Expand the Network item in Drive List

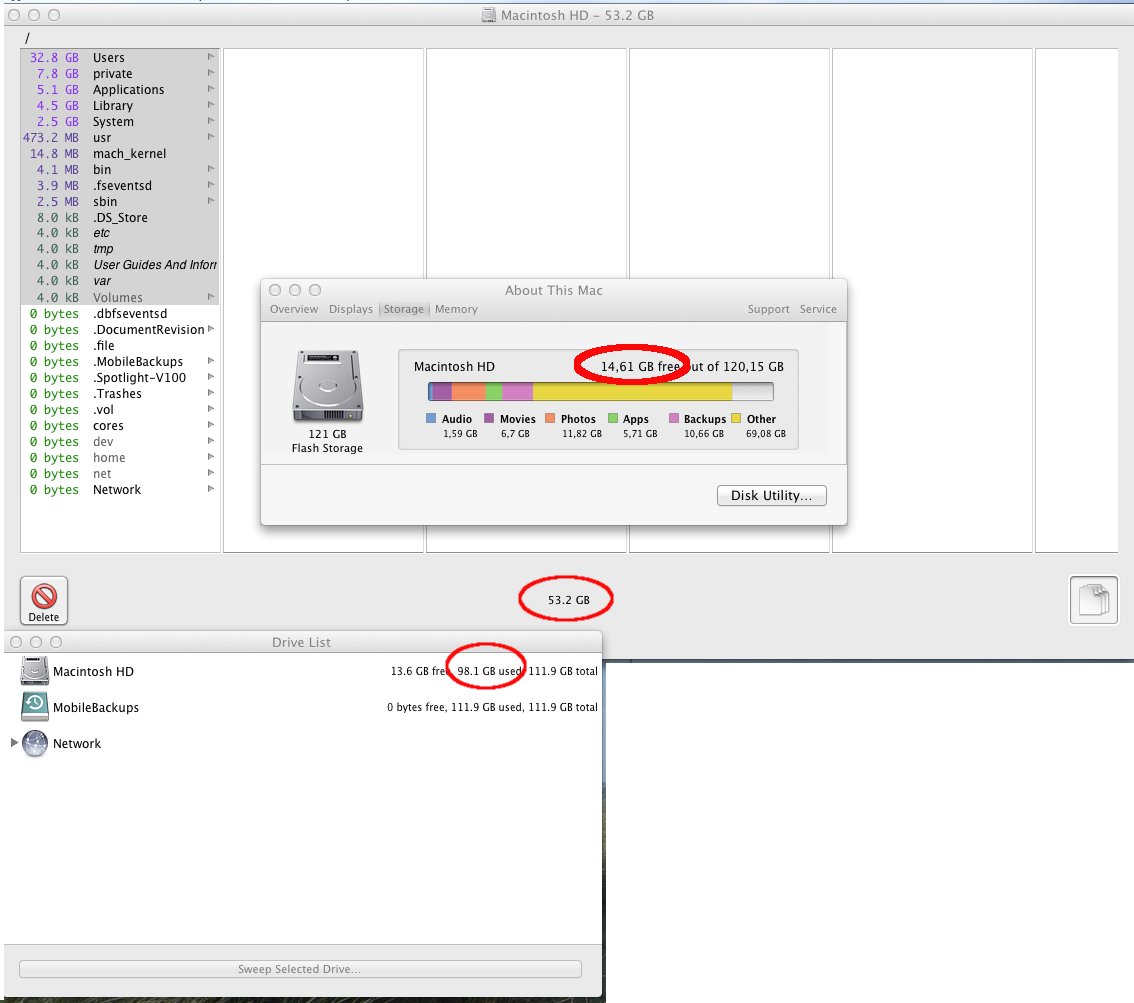pyautogui.click(x=14, y=743)
